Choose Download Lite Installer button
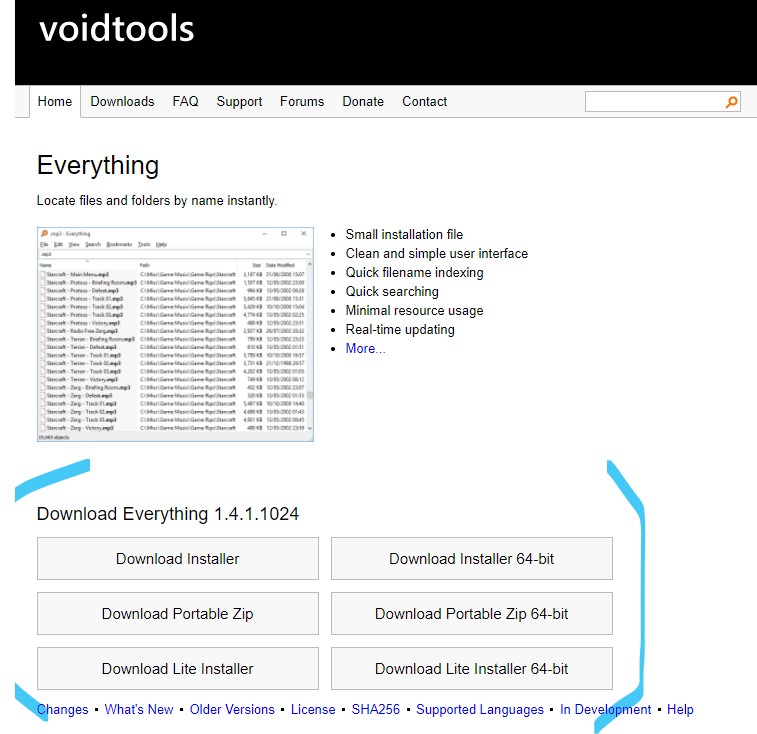 pyautogui.click(x=177, y=669)
